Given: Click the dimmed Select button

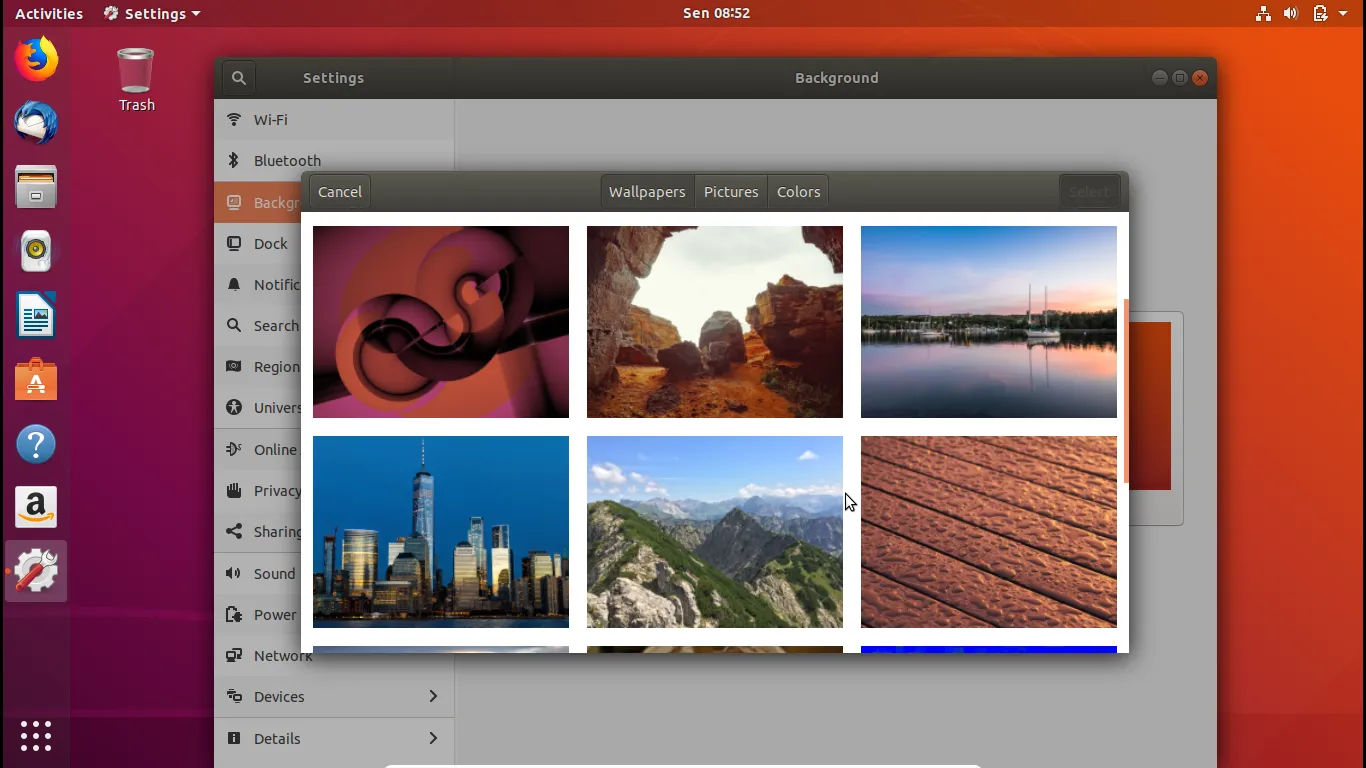Looking at the screenshot, I should 1089,192.
